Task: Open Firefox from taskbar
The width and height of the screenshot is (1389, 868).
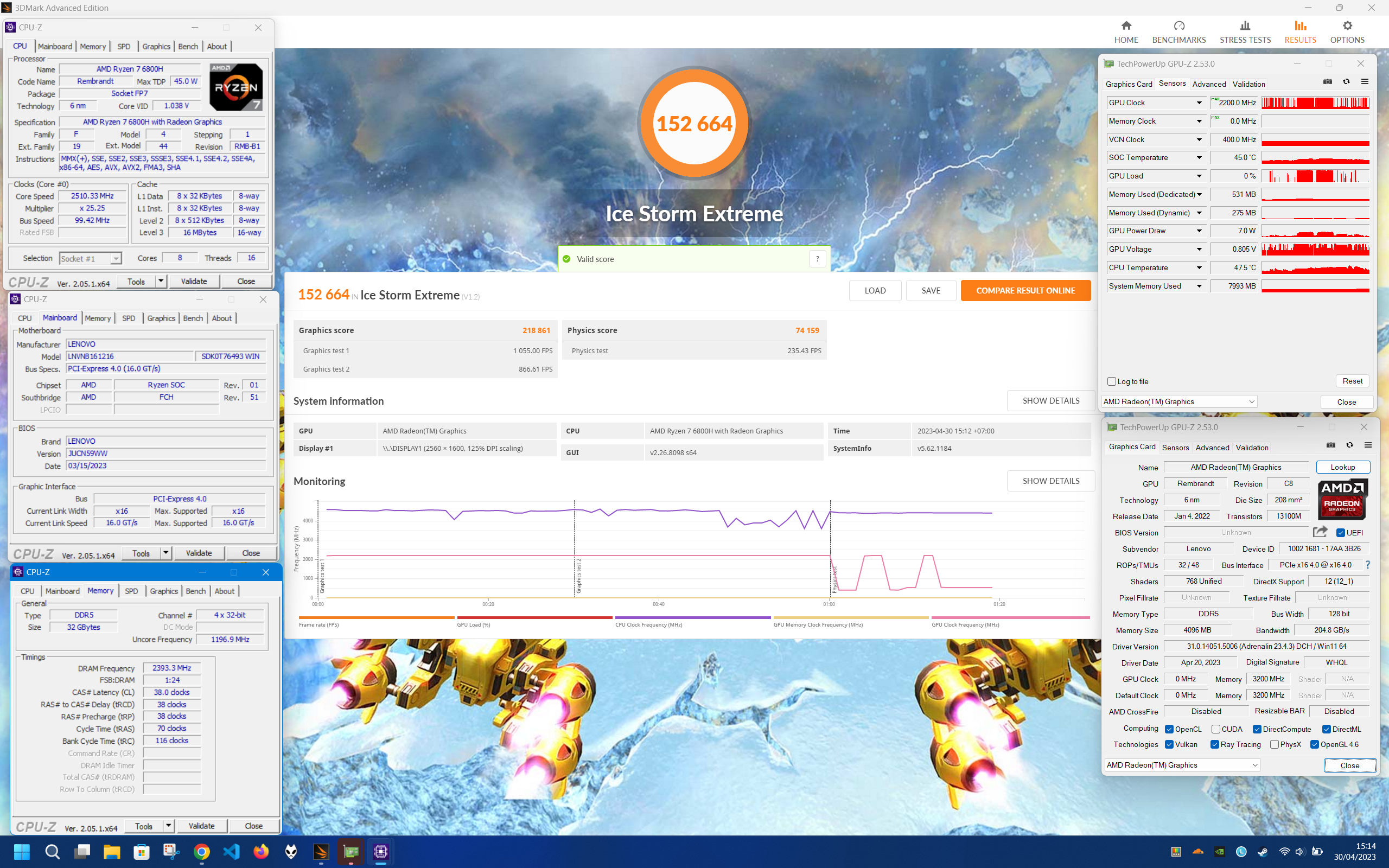Action: (261, 851)
